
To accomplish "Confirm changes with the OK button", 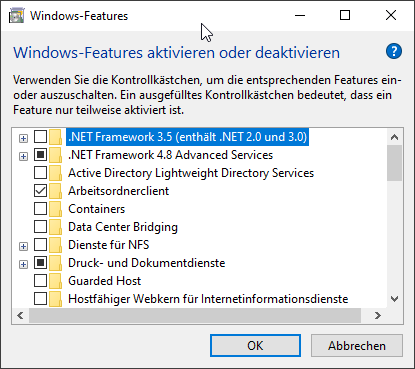I will pos(255,346).
